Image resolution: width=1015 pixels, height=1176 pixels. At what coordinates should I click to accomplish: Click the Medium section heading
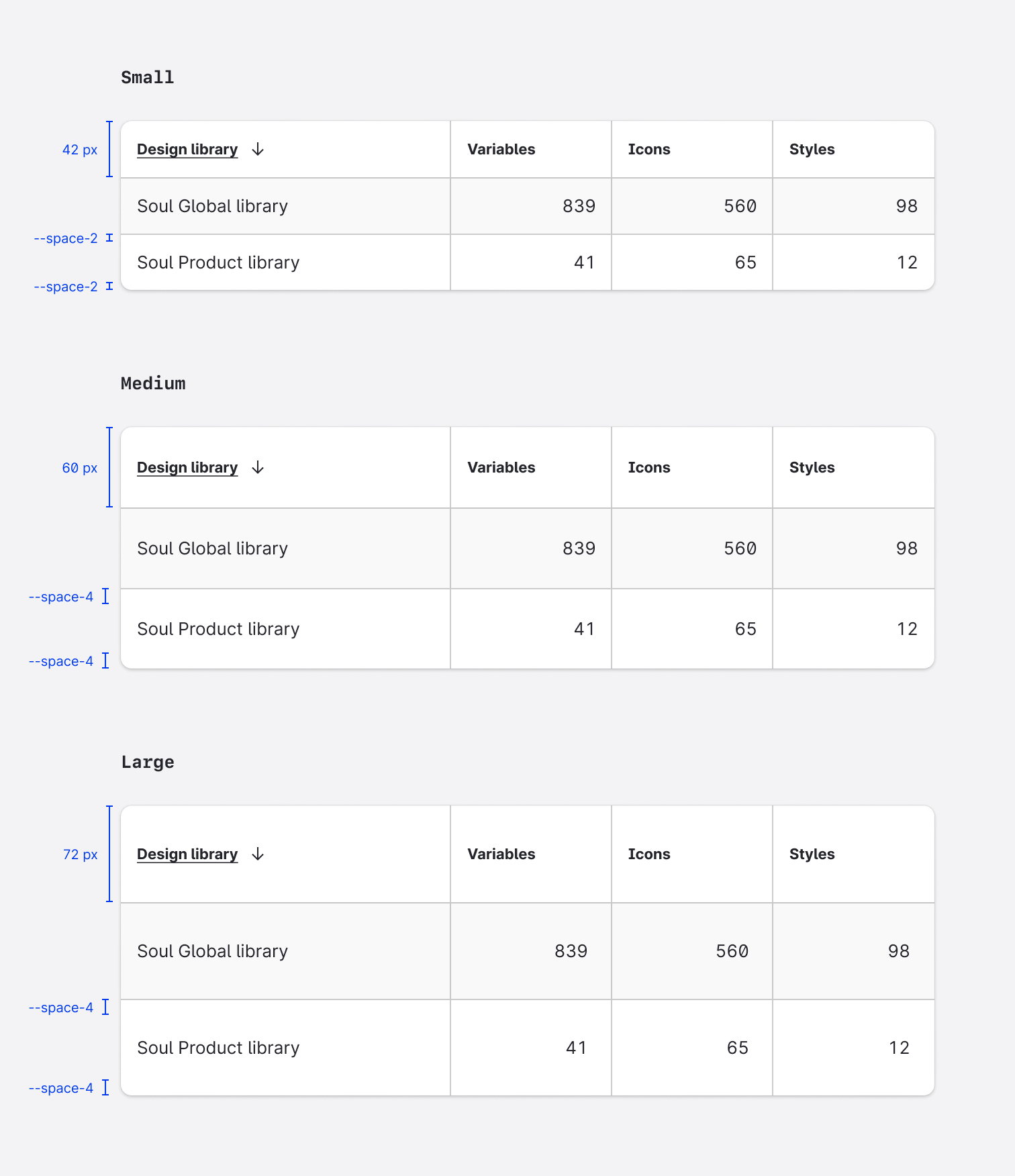pyautogui.click(x=153, y=383)
